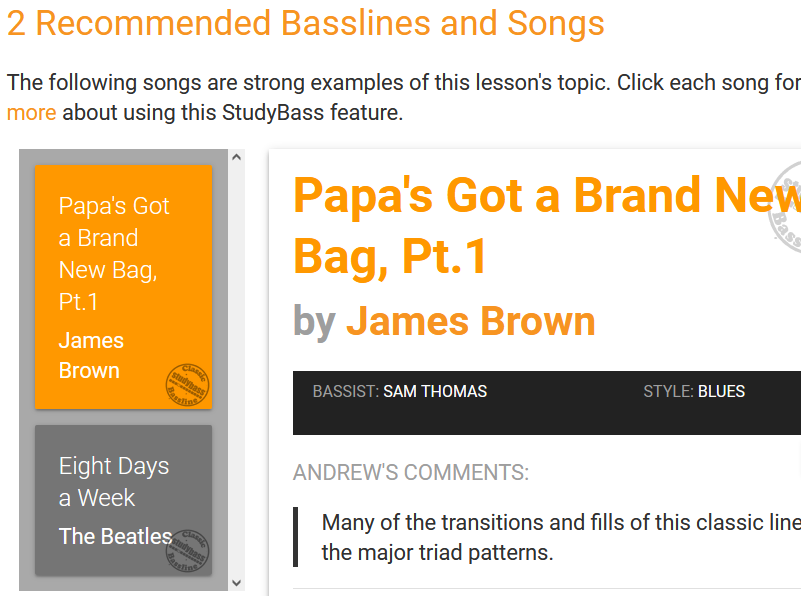The width and height of the screenshot is (801, 596).
Task: Click the song list scroll-down arrow
Action: (236, 583)
